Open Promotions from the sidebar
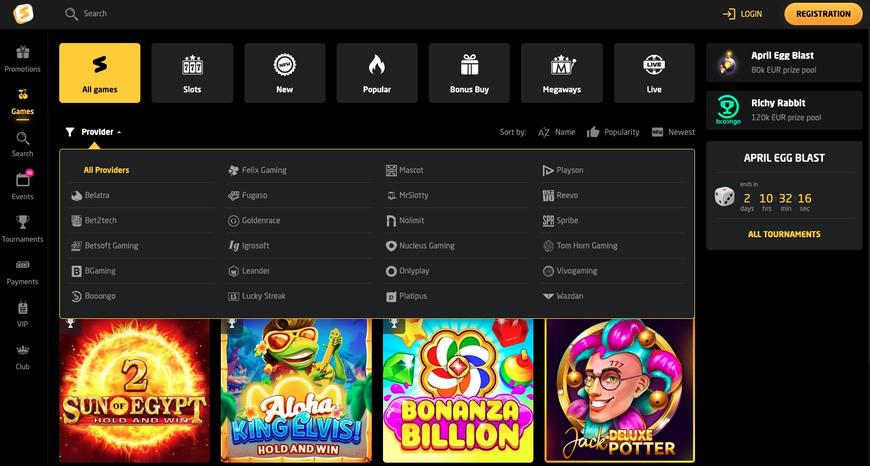Viewport: 870px width, 466px height. click(x=22, y=59)
